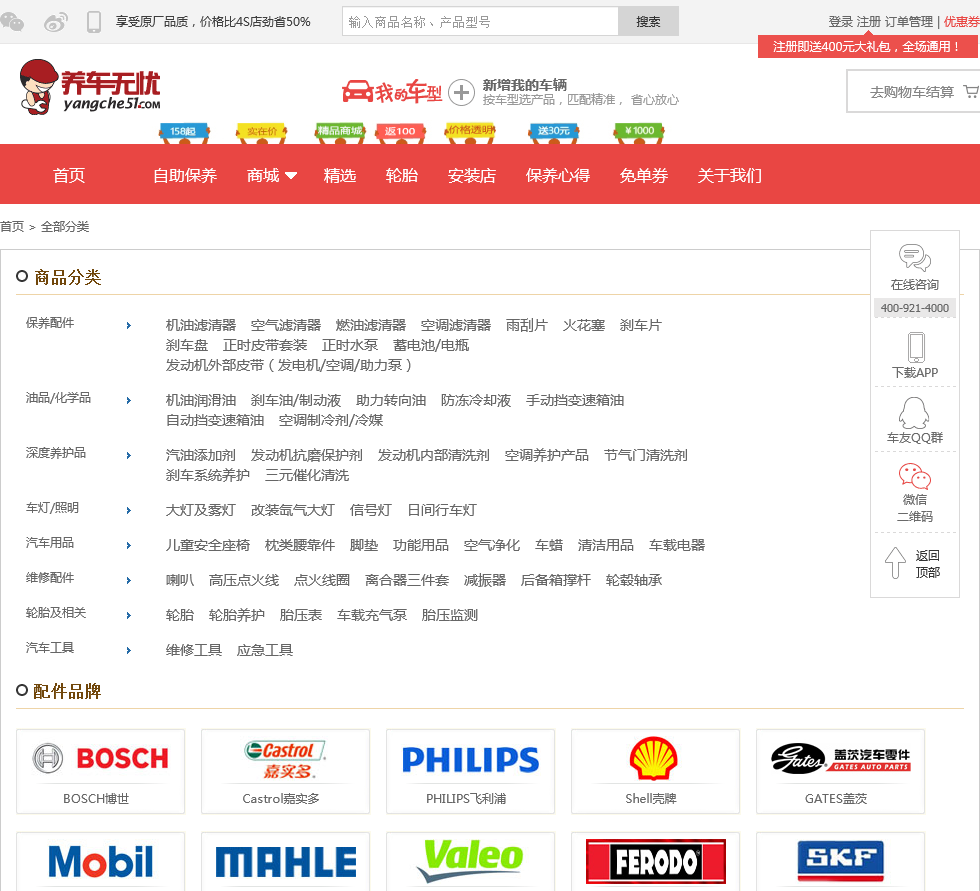Open the MAHLE brand logo

click(286, 862)
